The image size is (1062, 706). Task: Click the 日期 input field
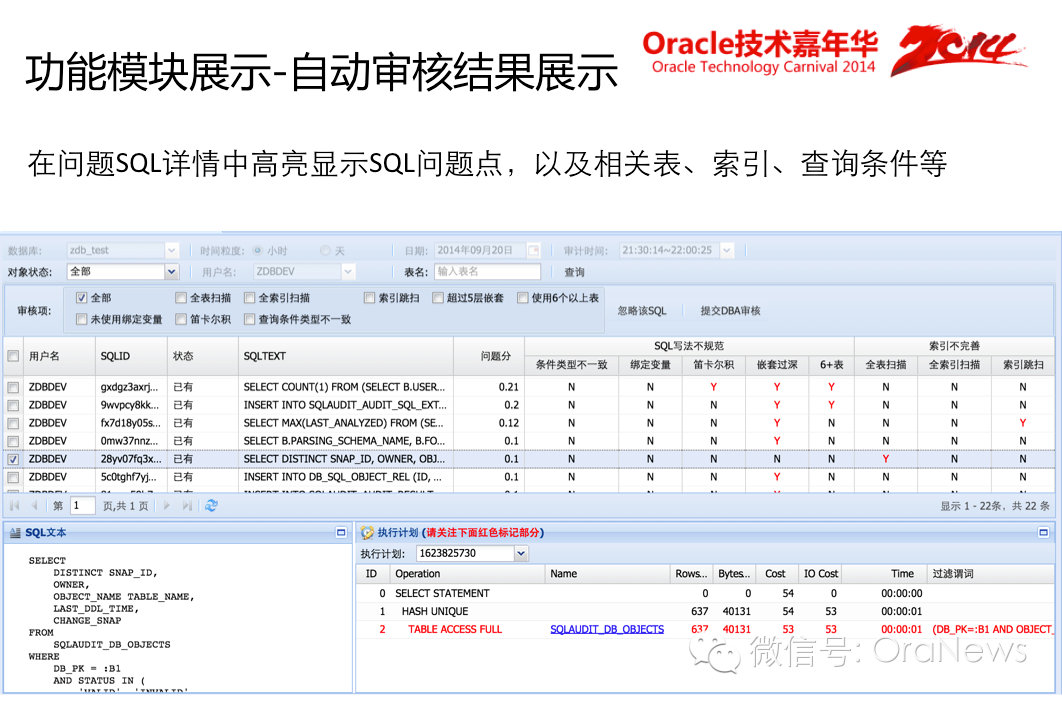480,251
